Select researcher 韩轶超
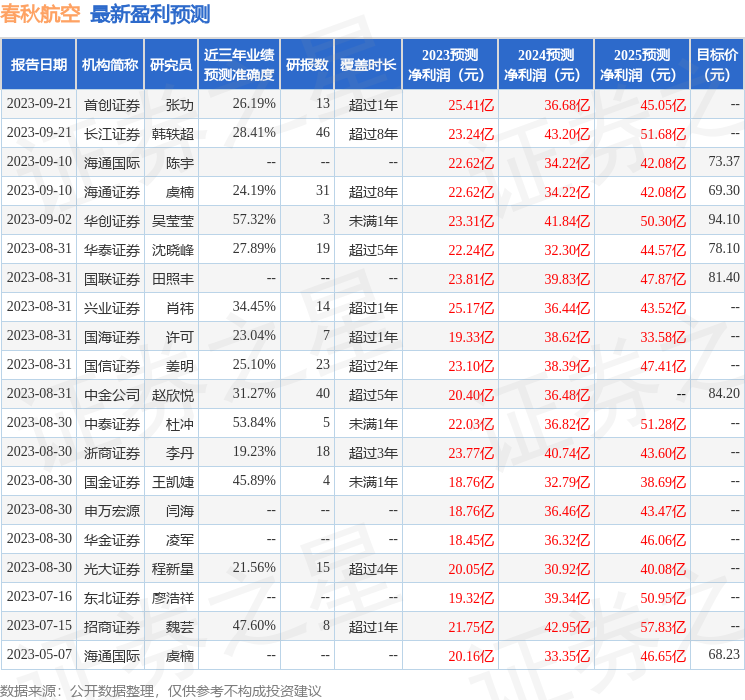This screenshot has height=700, width=745. click(173, 134)
